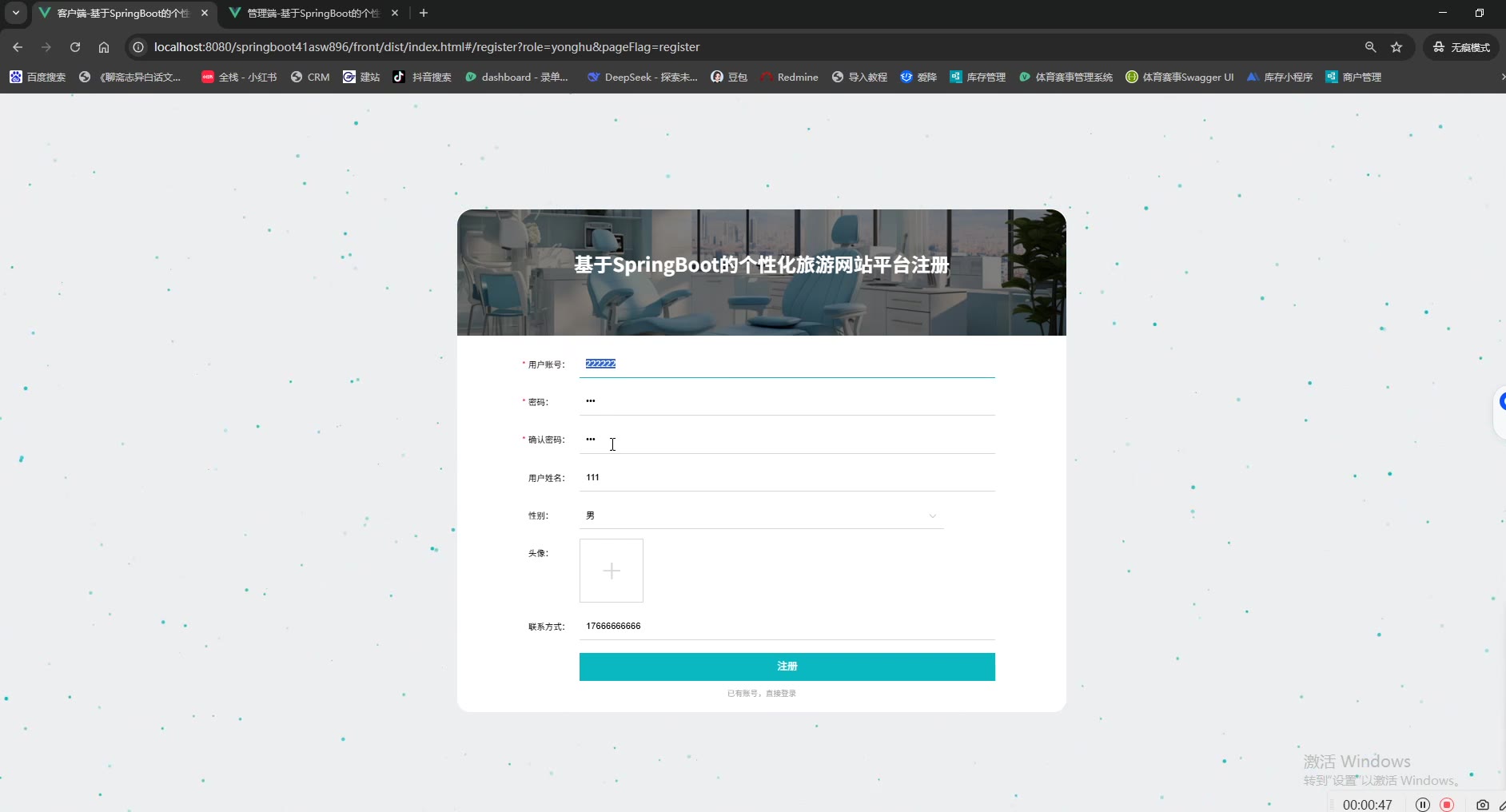Open the 库存管理 bookmark
The width and height of the screenshot is (1506, 812).
tap(978, 77)
